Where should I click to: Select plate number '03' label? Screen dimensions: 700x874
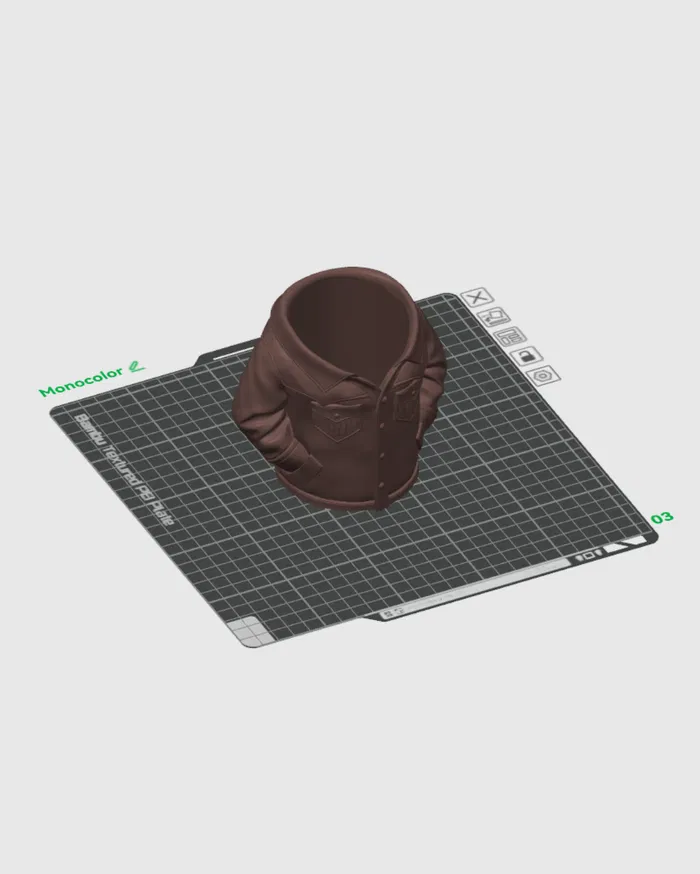(x=662, y=518)
